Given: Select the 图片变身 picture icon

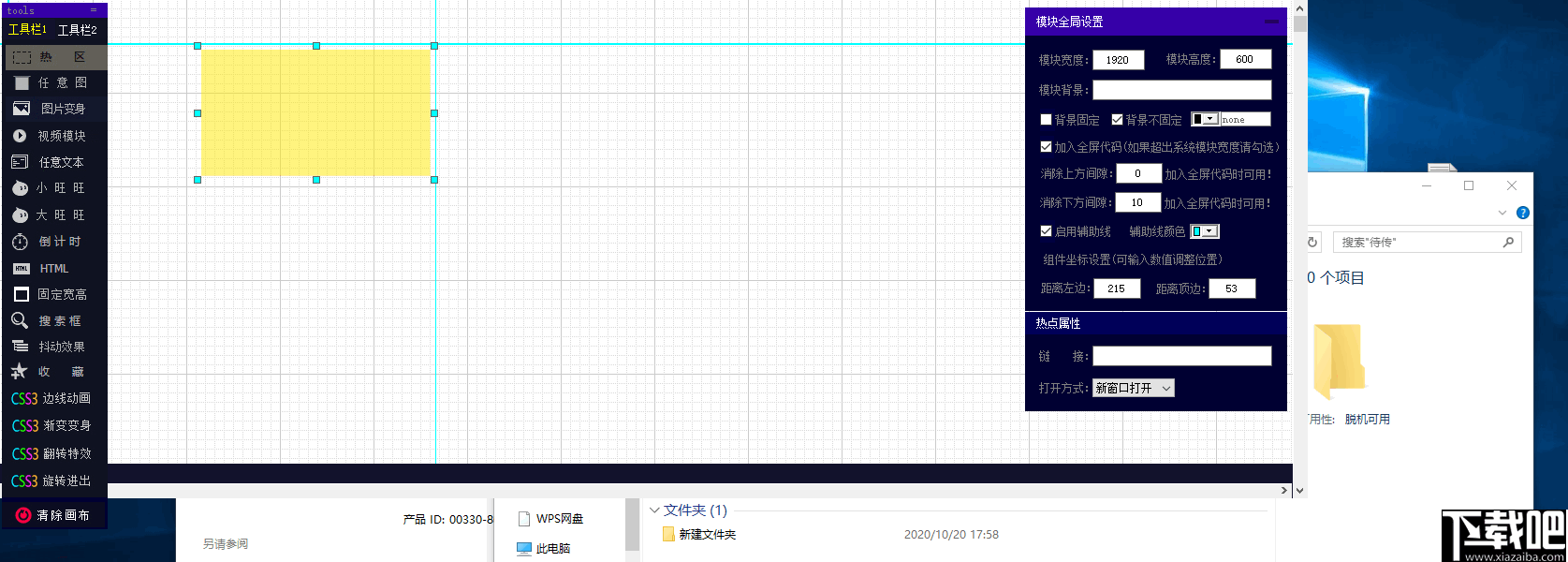Looking at the screenshot, I should coord(22,109).
